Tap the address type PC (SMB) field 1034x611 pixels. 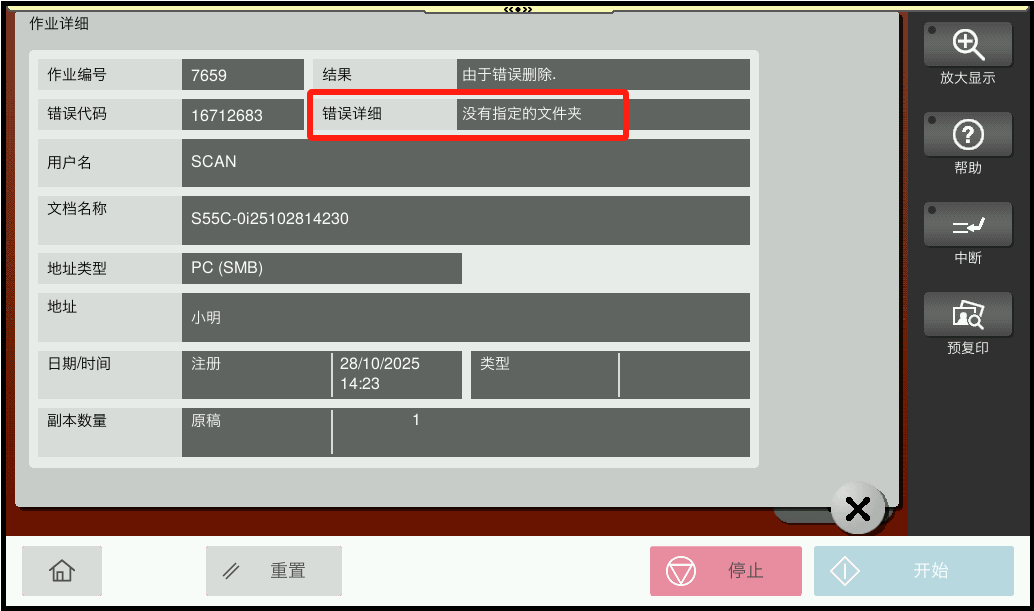[x=321, y=268]
